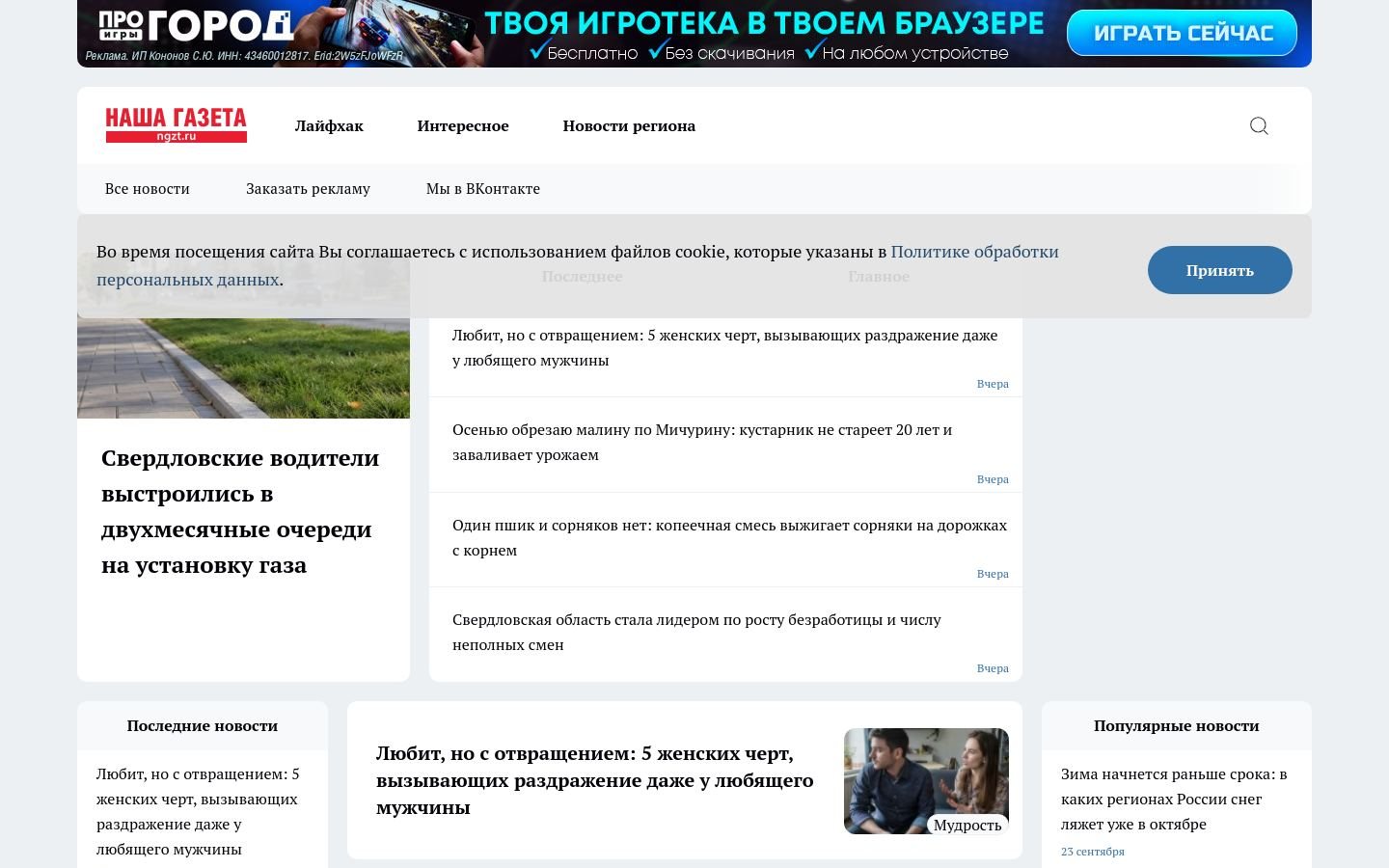Click Вчера under the малину article
Screen dimensions: 1389x868
click(x=993, y=479)
